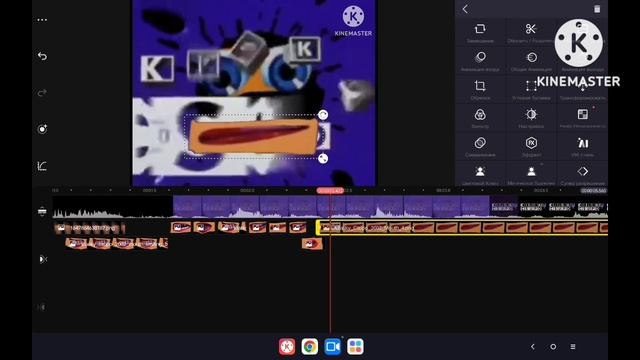
Task: Open KineMaster from the dock
Action: tap(287, 347)
